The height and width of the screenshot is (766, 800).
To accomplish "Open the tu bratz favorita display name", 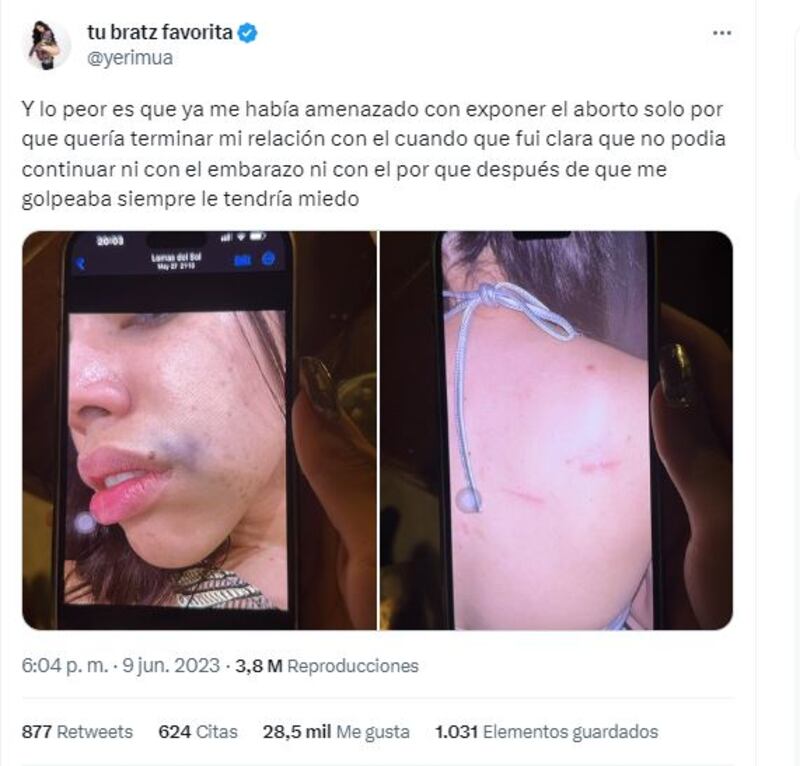I will coord(160,32).
